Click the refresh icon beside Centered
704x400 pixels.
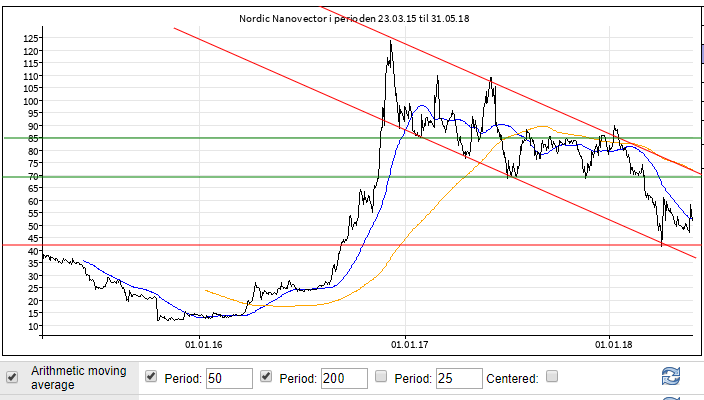671,376
